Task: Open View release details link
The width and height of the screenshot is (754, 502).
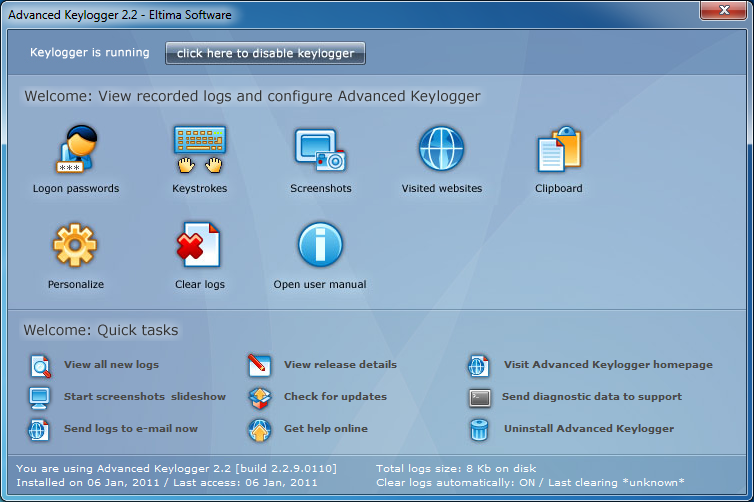Action: coord(340,364)
